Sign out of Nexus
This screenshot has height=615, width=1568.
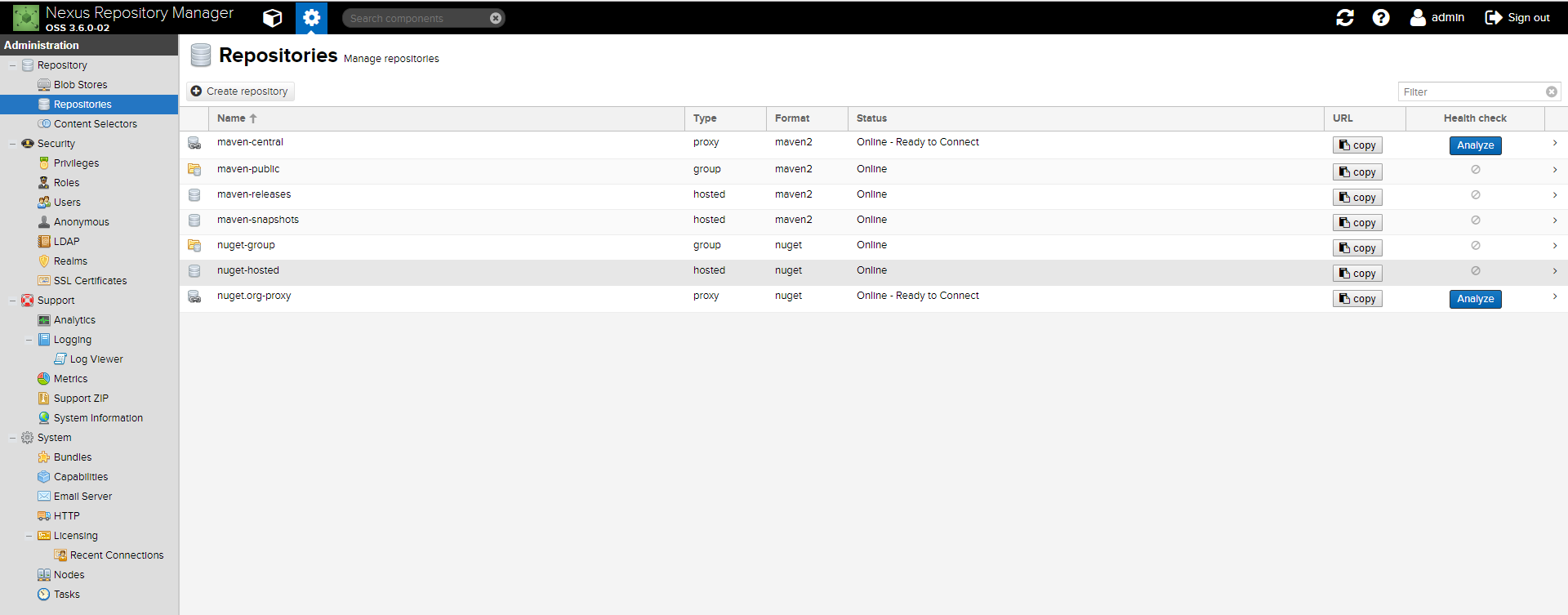click(x=1517, y=17)
